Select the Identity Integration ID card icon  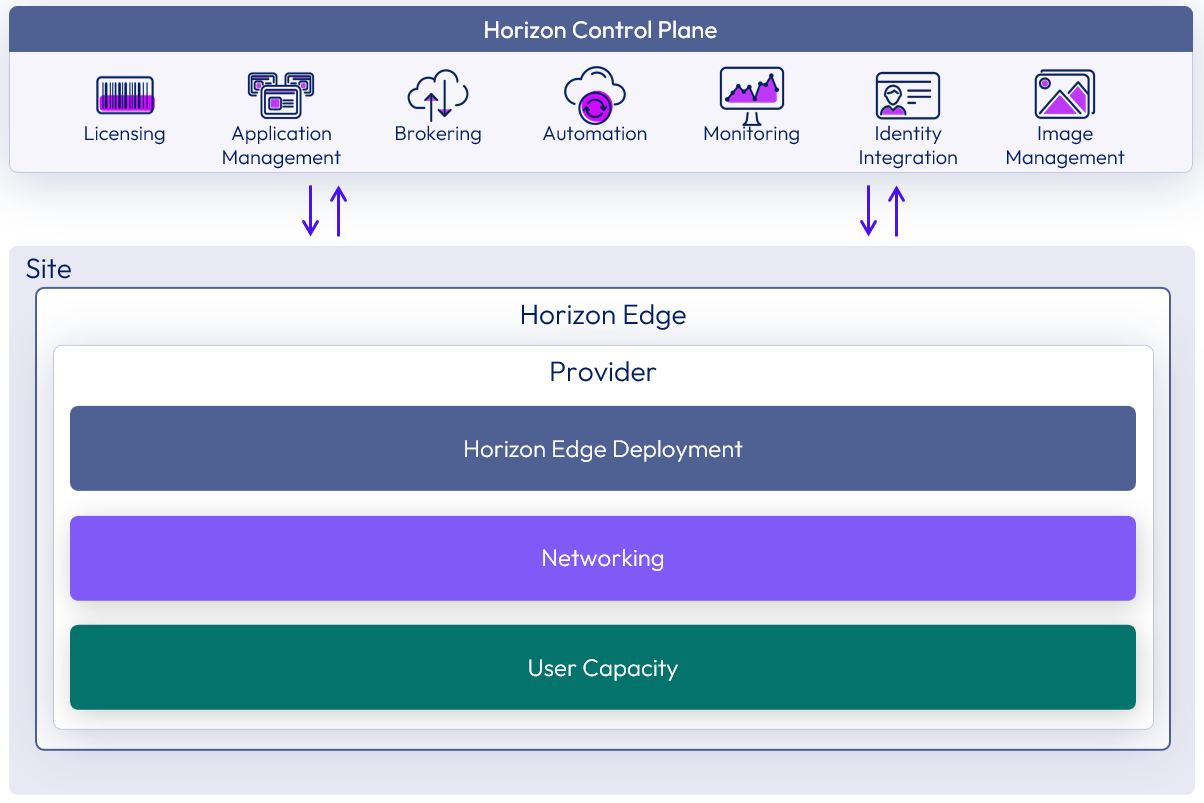(907, 96)
